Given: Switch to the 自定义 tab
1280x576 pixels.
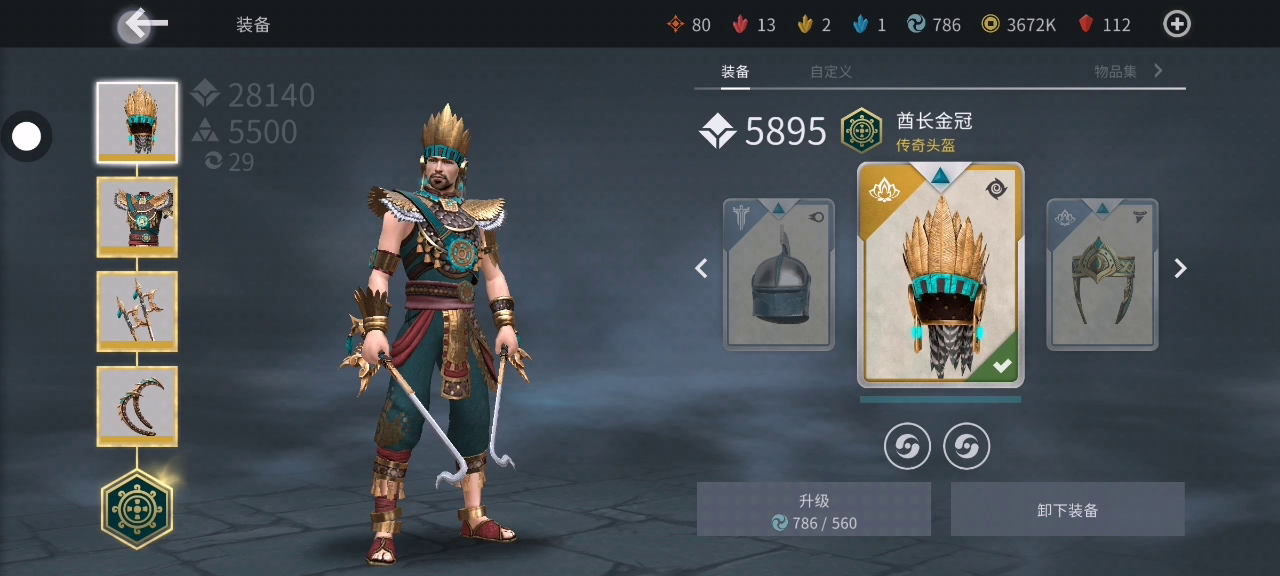Looking at the screenshot, I should (x=831, y=71).
